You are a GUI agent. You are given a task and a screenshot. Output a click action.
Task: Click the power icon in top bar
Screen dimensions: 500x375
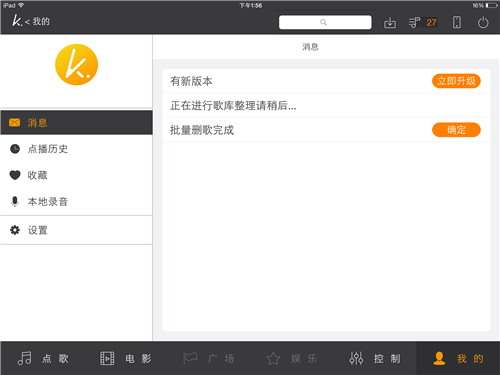(483, 22)
